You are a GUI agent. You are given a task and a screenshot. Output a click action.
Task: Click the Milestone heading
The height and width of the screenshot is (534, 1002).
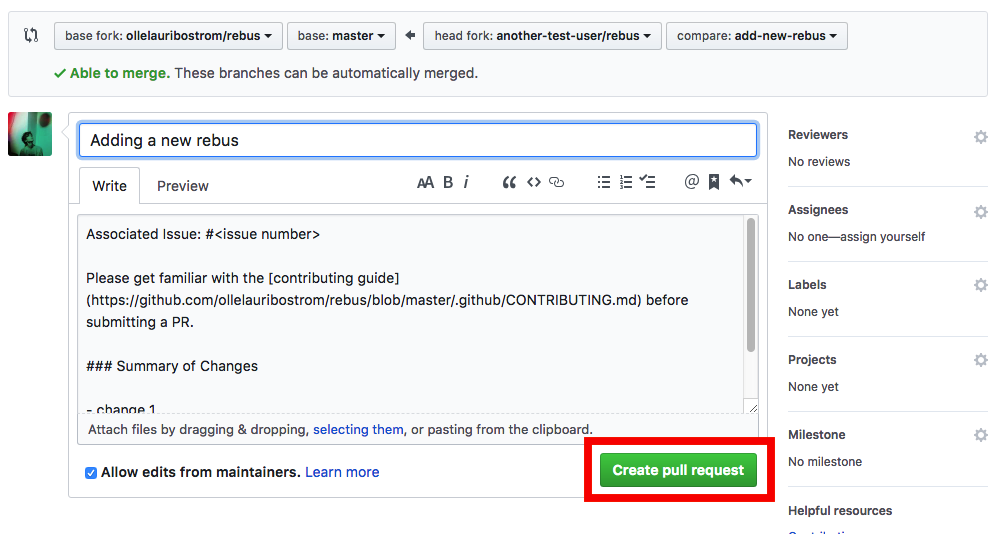[x=816, y=435]
